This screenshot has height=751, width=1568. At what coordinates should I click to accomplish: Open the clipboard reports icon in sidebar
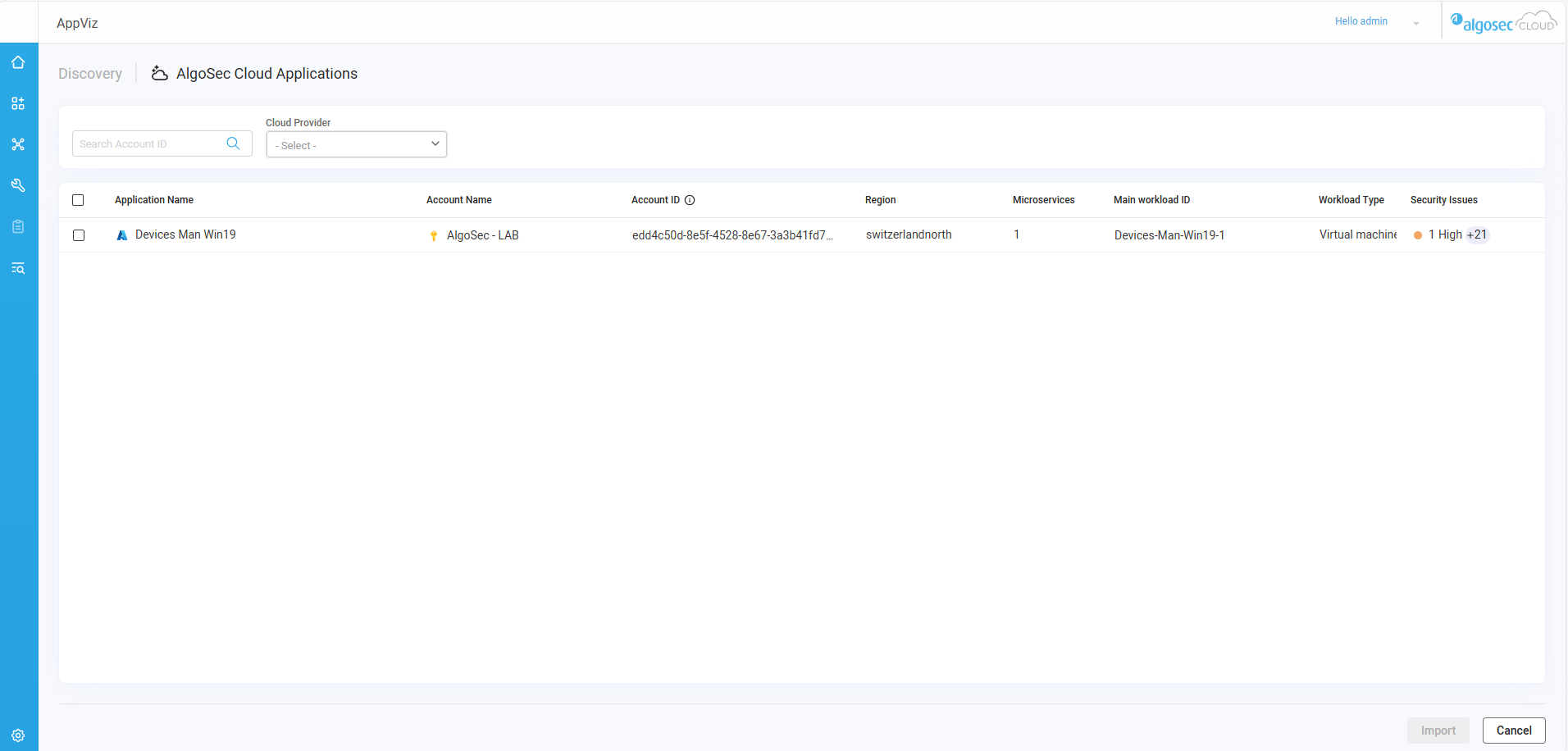[x=18, y=226]
